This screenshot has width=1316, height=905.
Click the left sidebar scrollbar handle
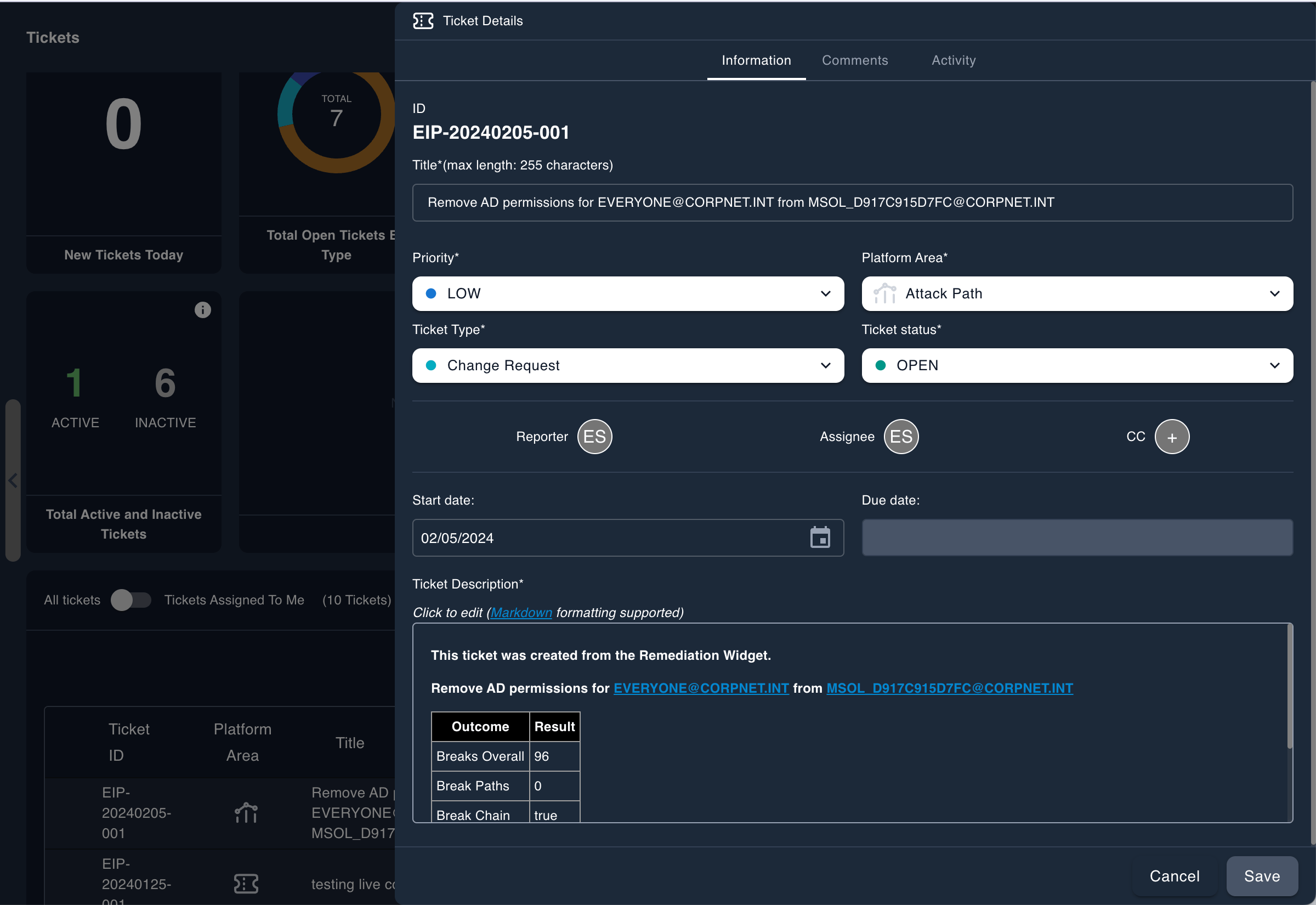(13, 480)
